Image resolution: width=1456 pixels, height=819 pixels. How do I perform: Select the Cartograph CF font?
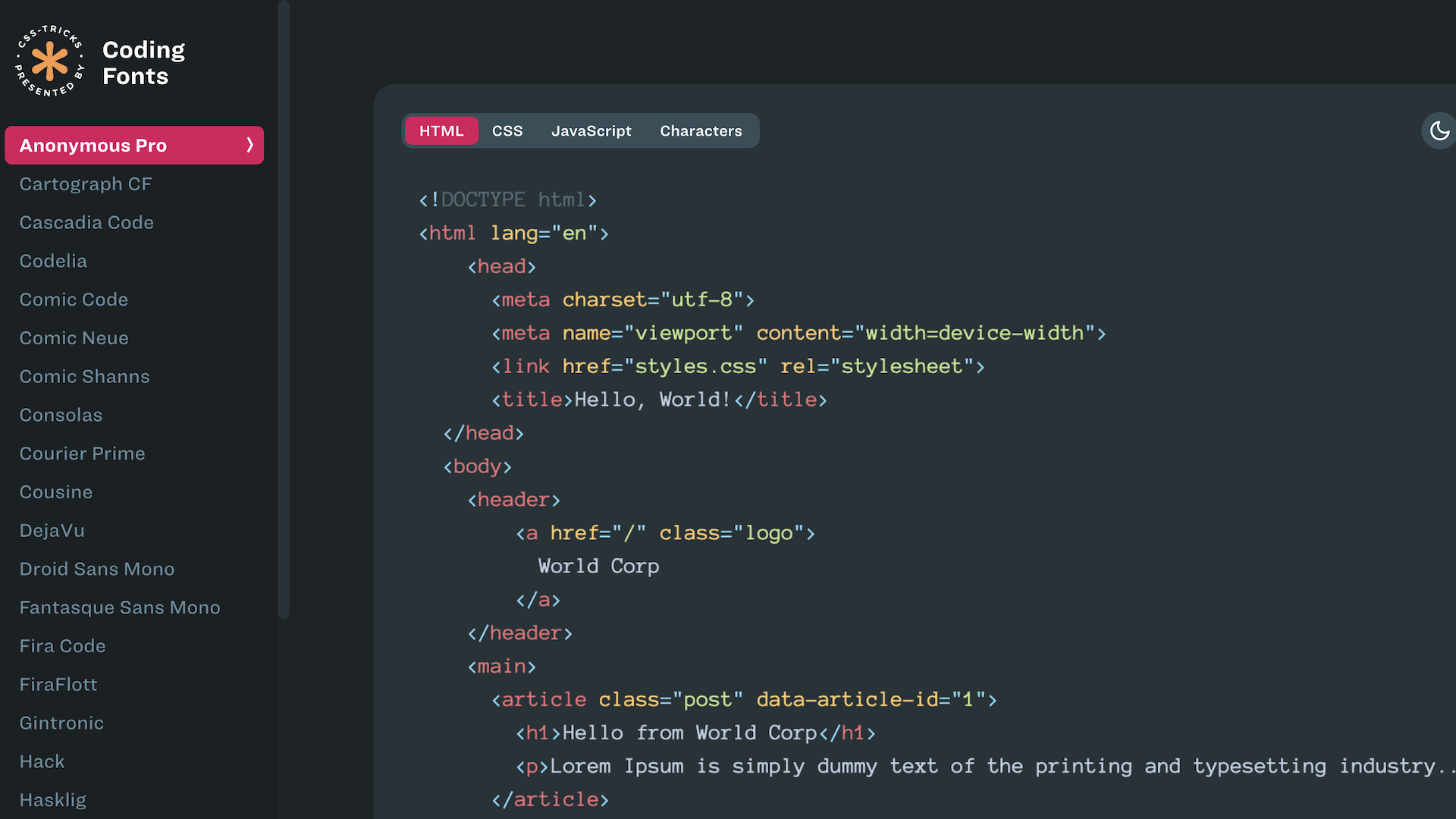(85, 184)
